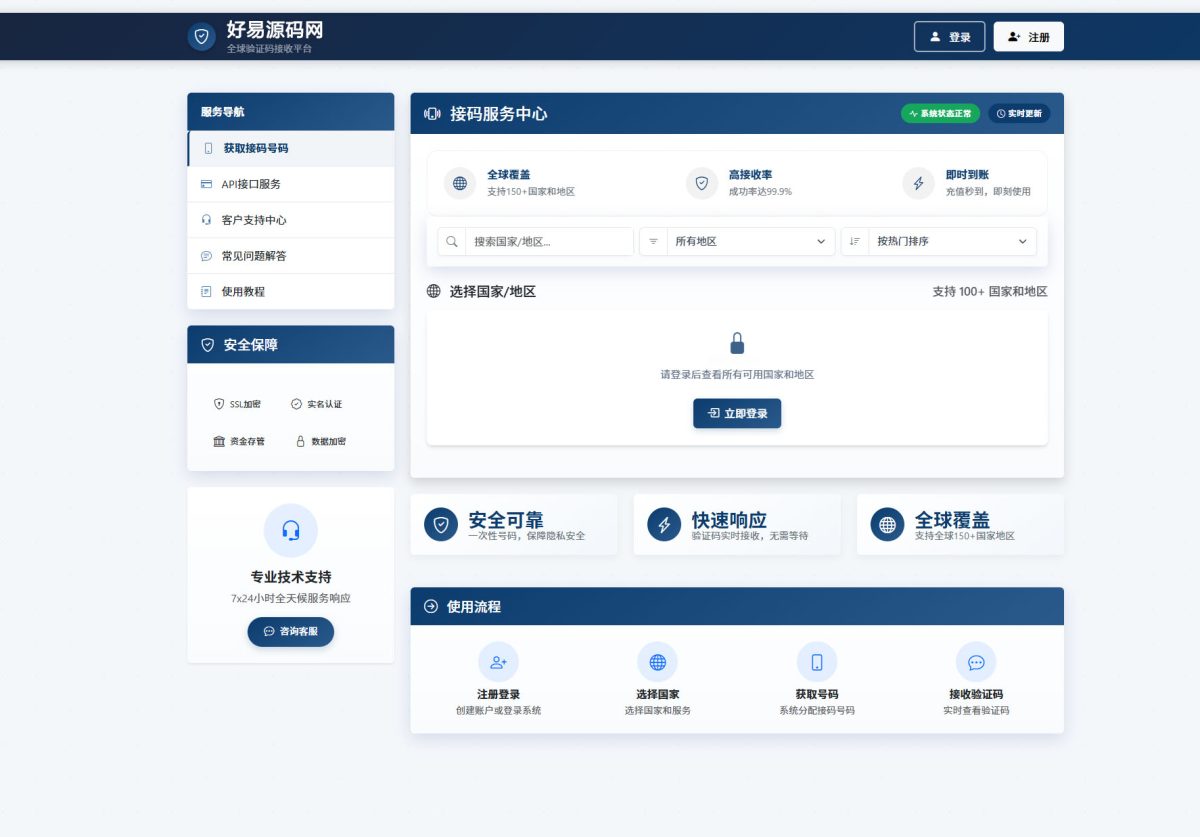Image resolution: width=1200 pixels, height=837 pixels.
Task: Click the globe icon beside 选择国家/地区
Action: click(433, 292)
